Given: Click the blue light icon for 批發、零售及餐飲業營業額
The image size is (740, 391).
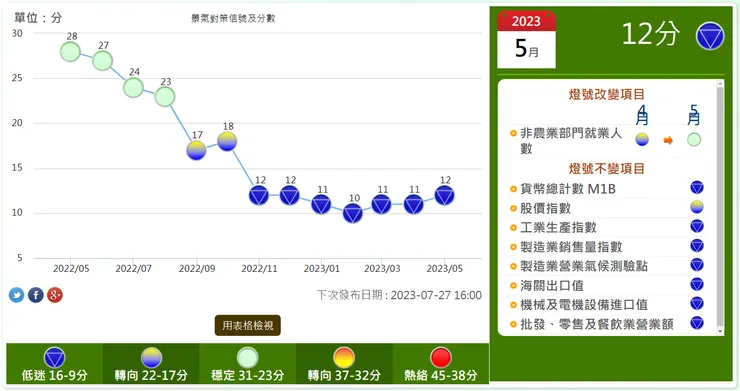Looking at the screenshot, I should (697, 323).
